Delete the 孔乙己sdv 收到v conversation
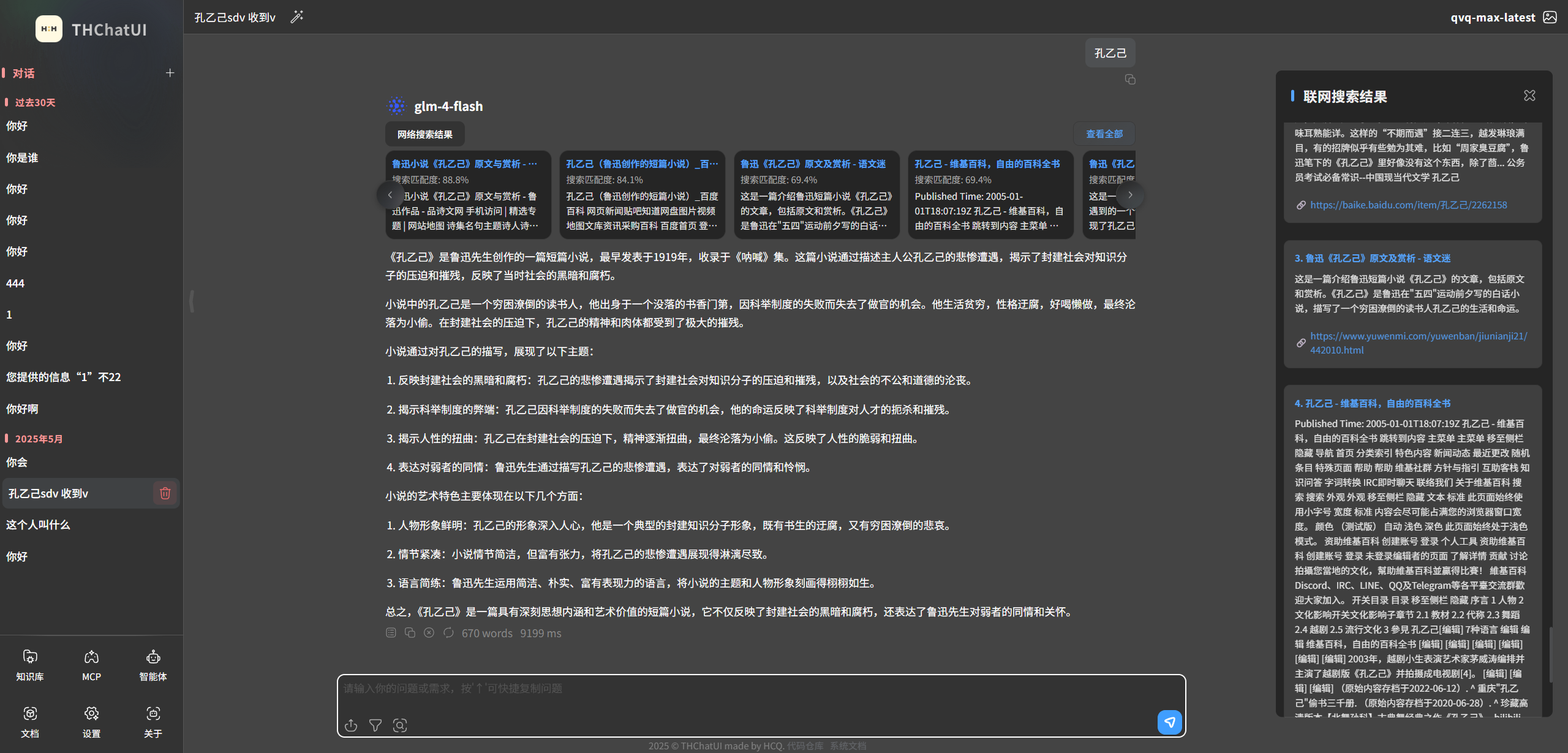 [165, 493]
